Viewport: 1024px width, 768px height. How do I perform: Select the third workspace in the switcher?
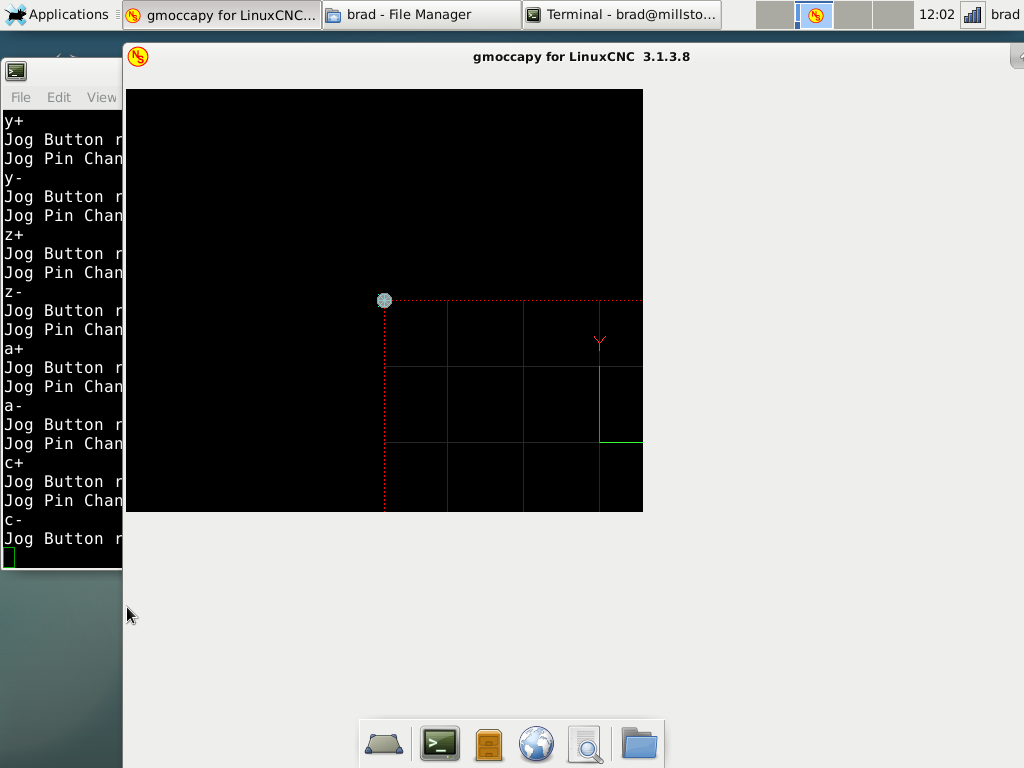[x=853, y=15]
